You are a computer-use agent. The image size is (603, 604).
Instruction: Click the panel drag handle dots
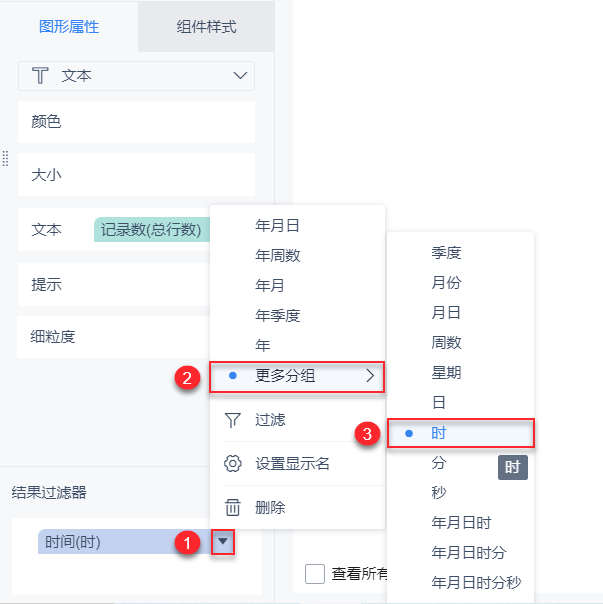coord(6,158)
